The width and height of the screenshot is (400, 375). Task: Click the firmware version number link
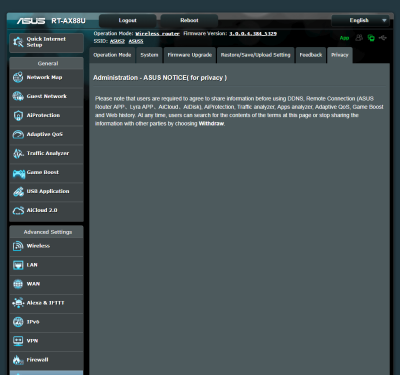coord(253,34)
